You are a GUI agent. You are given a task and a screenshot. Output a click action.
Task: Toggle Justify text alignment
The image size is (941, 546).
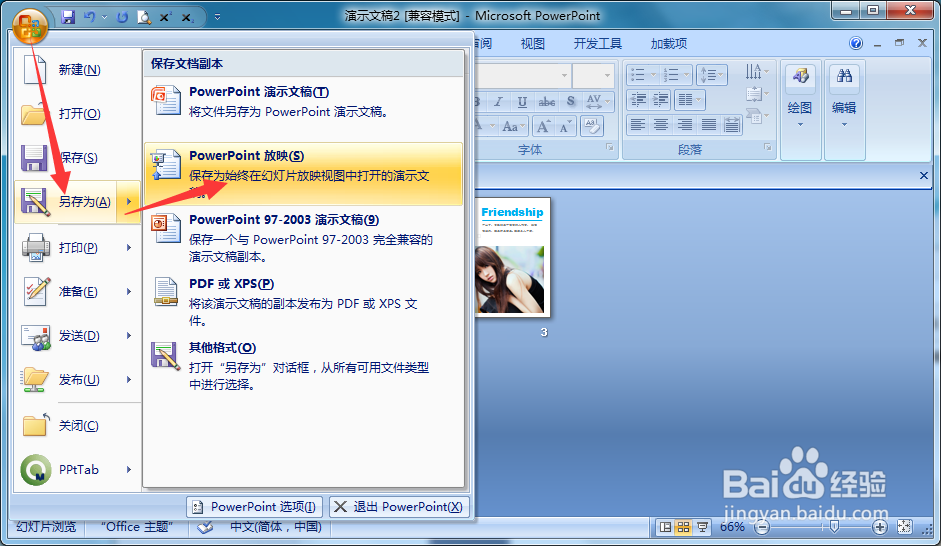(708, 125)
